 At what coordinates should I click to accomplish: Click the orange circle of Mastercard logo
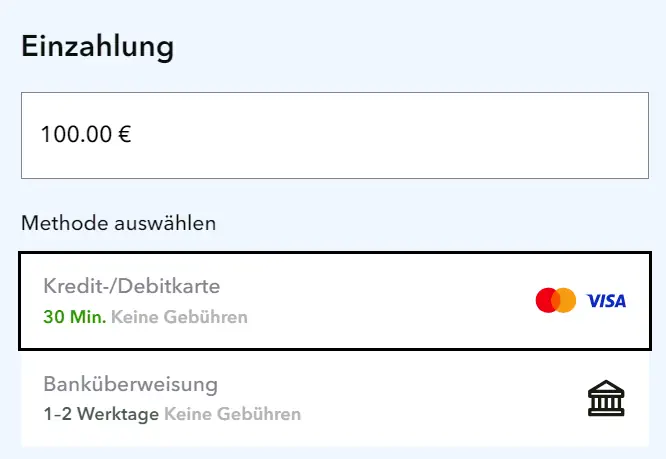click(x=566, y=300)
